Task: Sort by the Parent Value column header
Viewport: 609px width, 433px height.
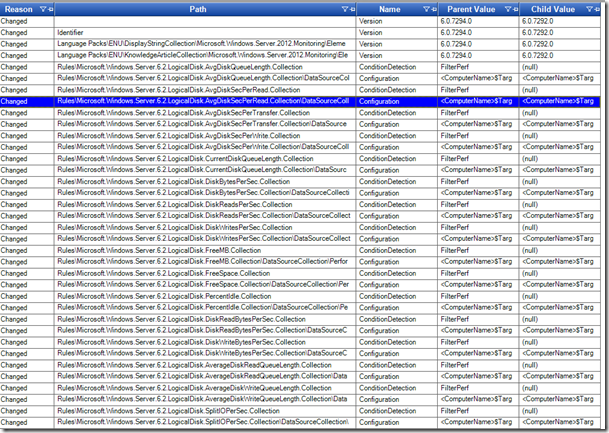Action: 471,9
